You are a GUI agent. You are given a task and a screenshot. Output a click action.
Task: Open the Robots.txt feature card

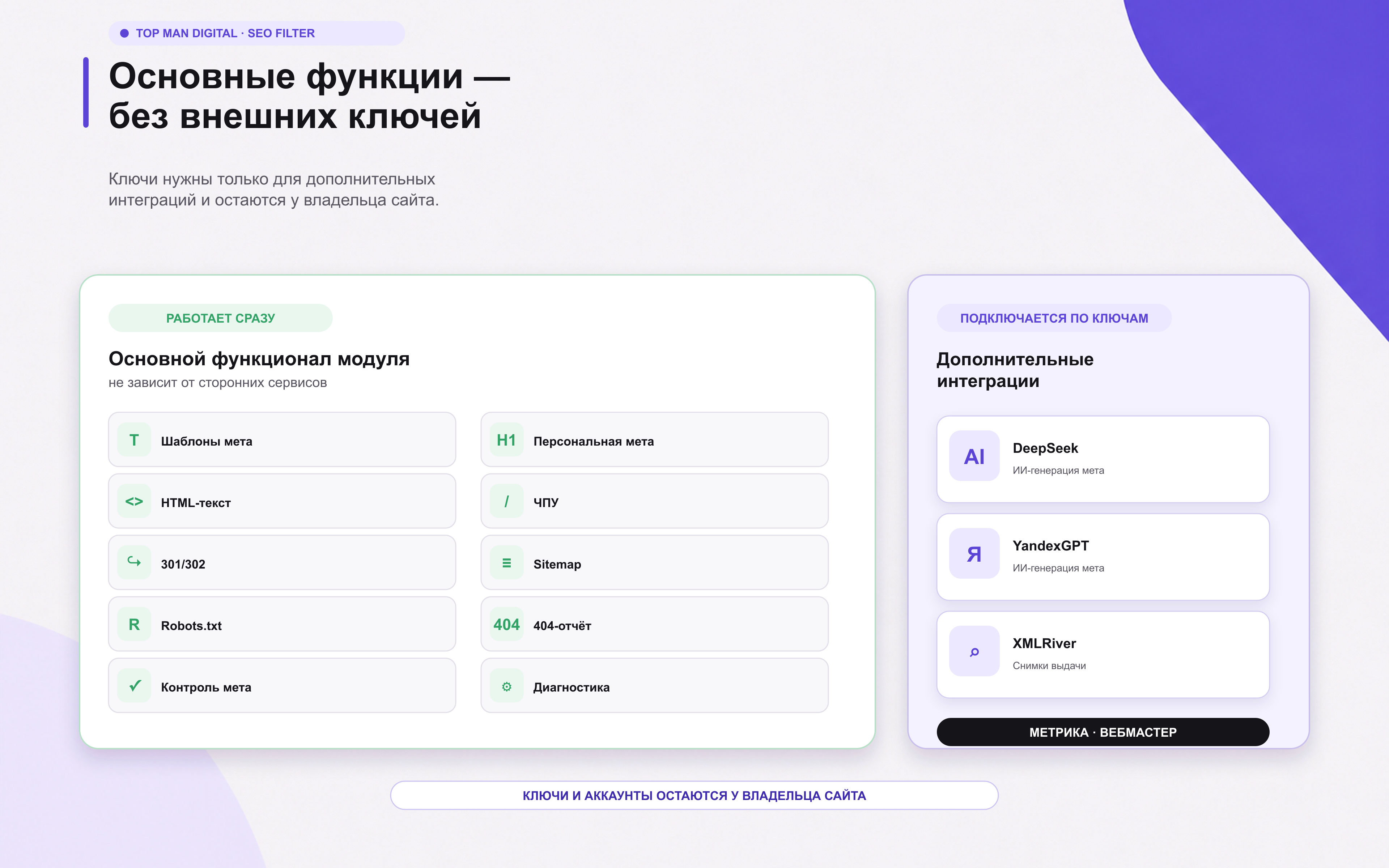(x=282, y=624)
